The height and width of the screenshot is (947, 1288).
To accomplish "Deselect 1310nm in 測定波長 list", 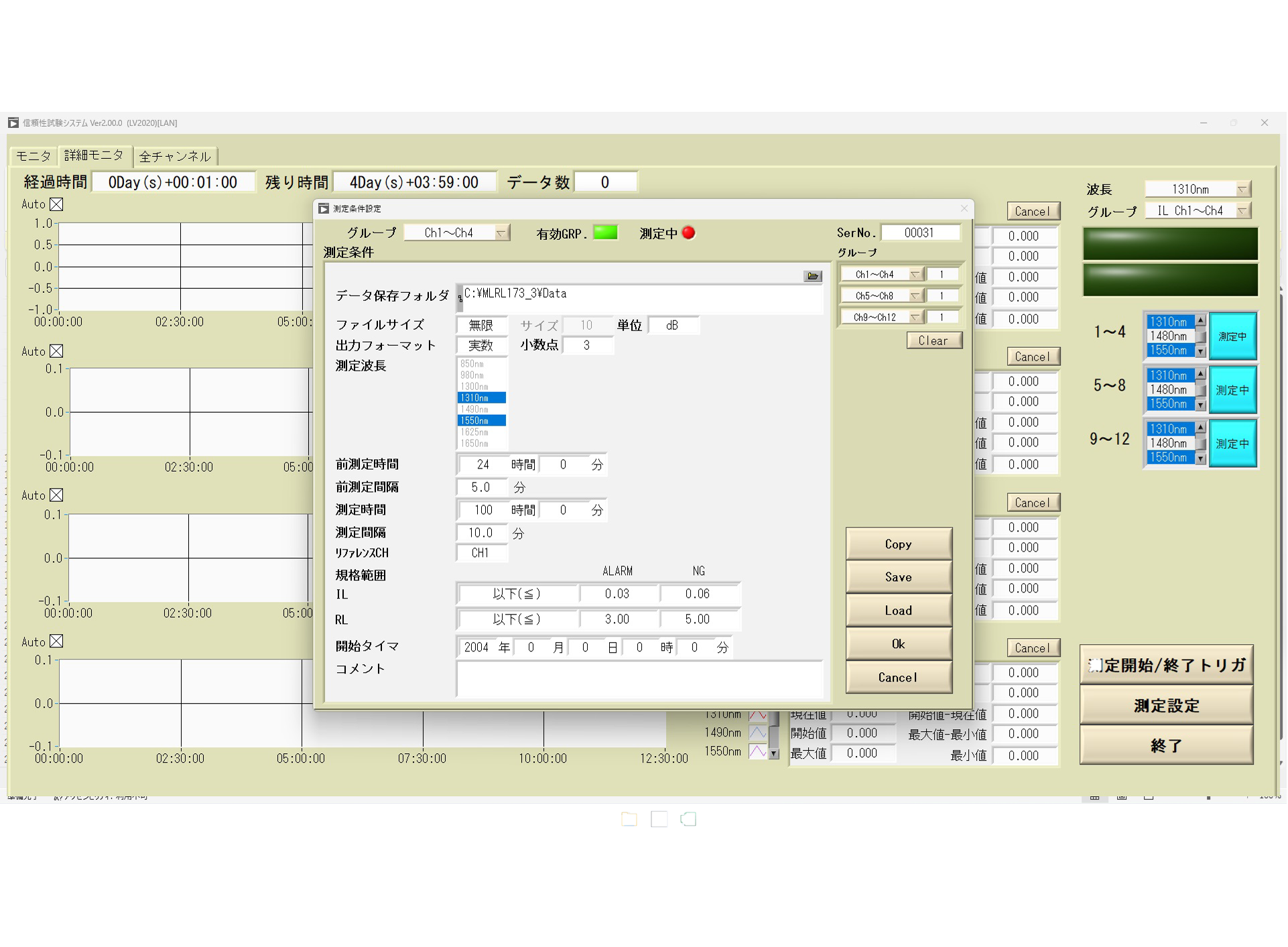I will click(x=482, y=398).
